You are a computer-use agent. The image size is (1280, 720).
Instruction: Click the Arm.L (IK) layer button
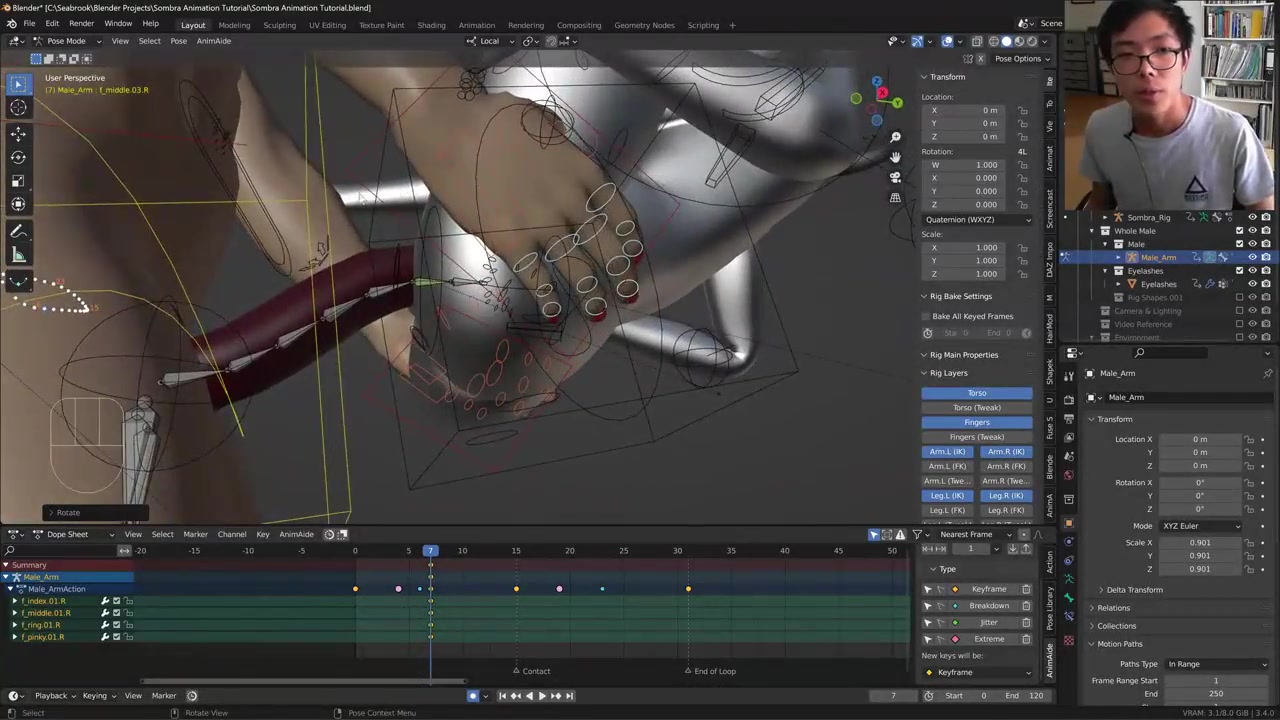click(x=947, y=452)
